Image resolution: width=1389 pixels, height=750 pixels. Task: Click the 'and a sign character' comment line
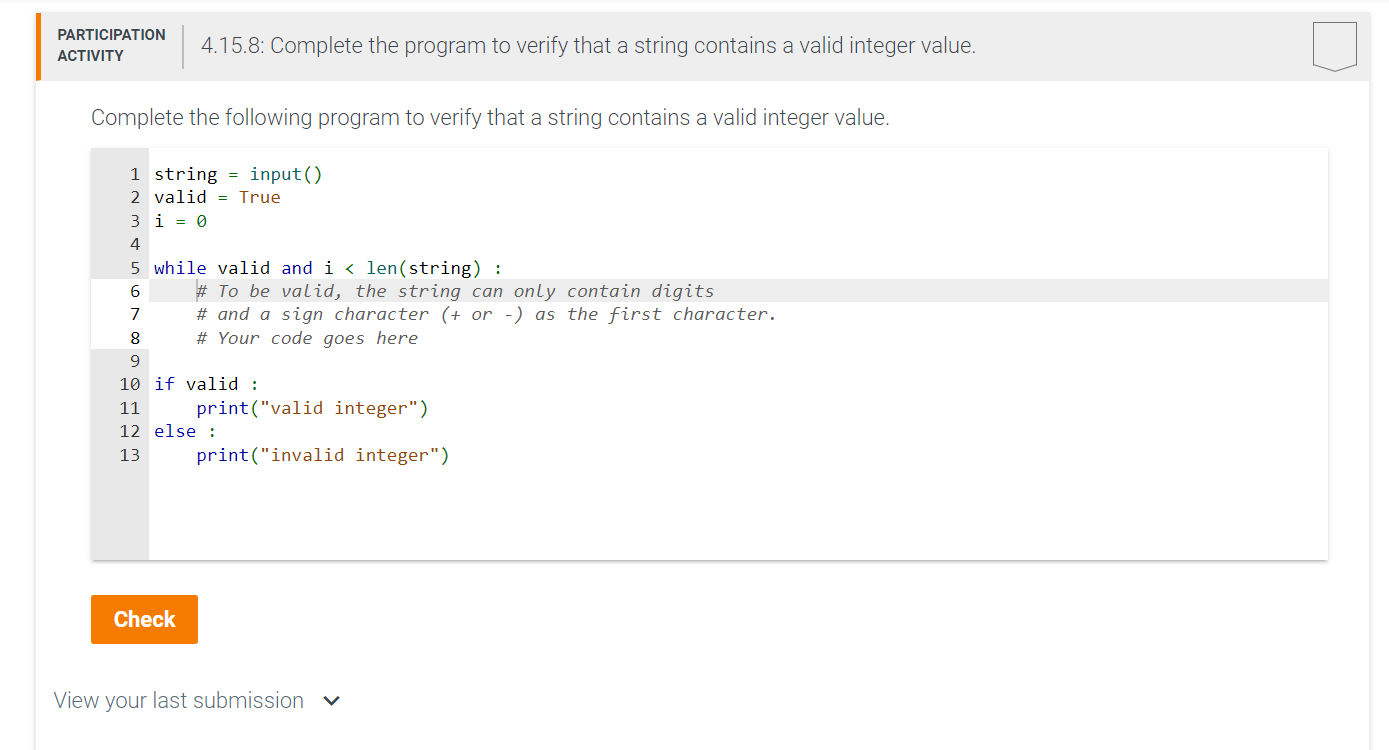[485, 314]
